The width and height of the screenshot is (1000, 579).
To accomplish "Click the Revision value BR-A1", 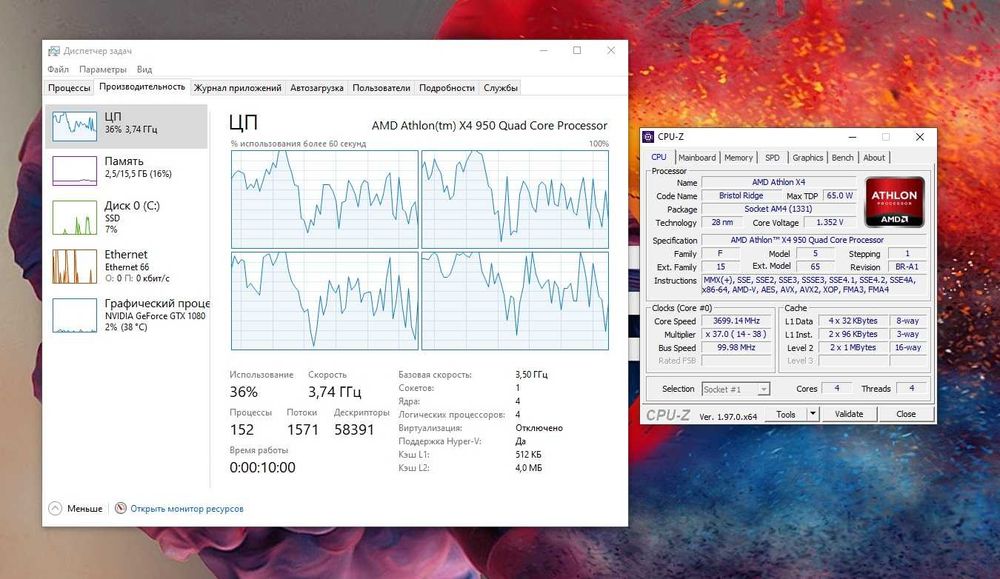I will [x=906, y=267].
